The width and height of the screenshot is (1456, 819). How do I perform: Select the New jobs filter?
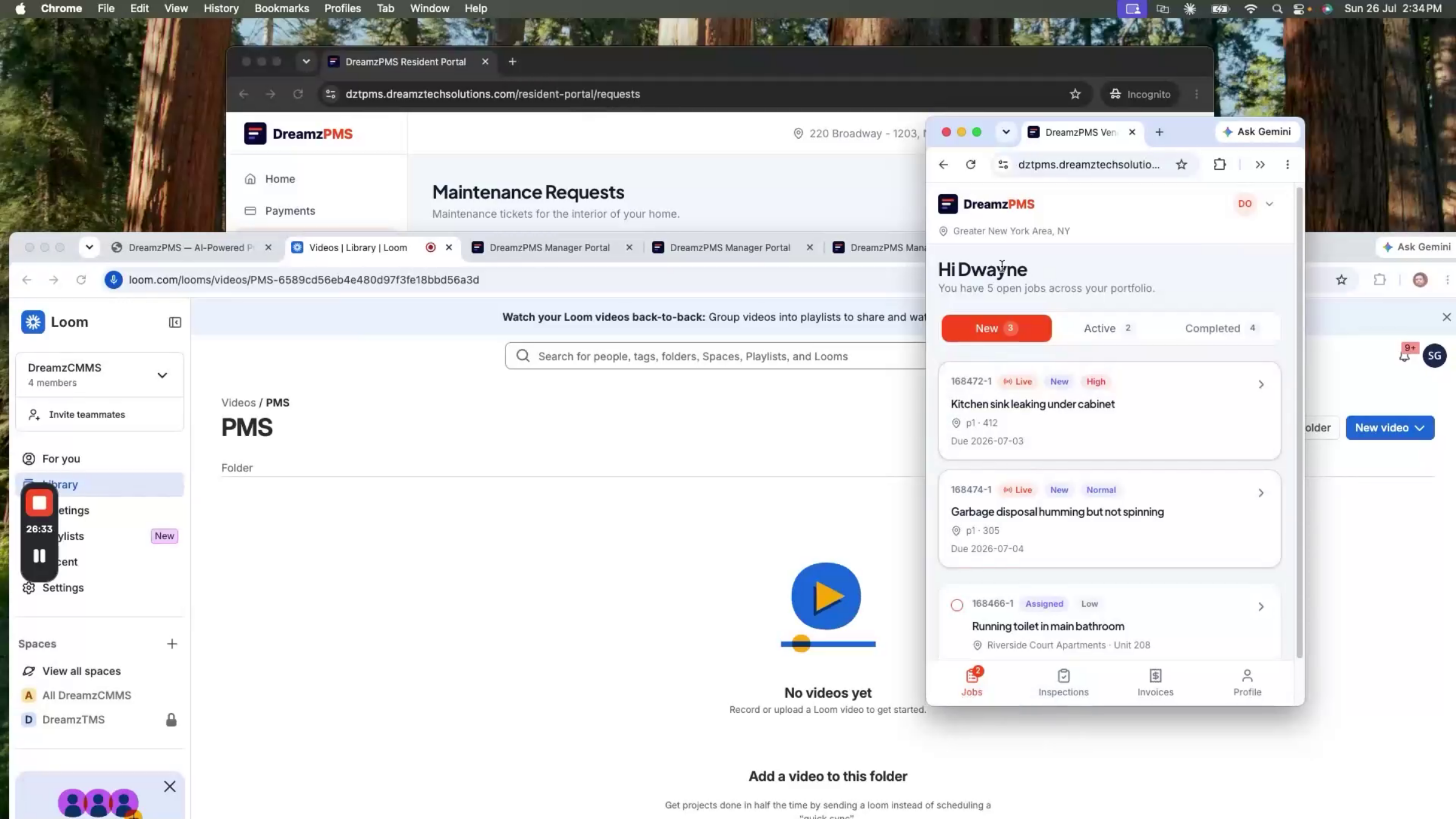pos(997,328)
